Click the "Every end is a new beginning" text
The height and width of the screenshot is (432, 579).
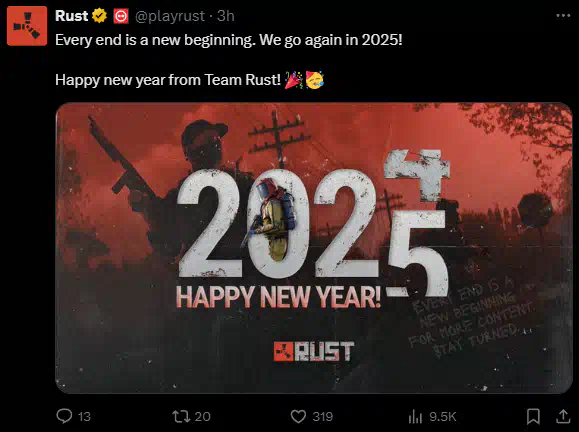[155, 40]
